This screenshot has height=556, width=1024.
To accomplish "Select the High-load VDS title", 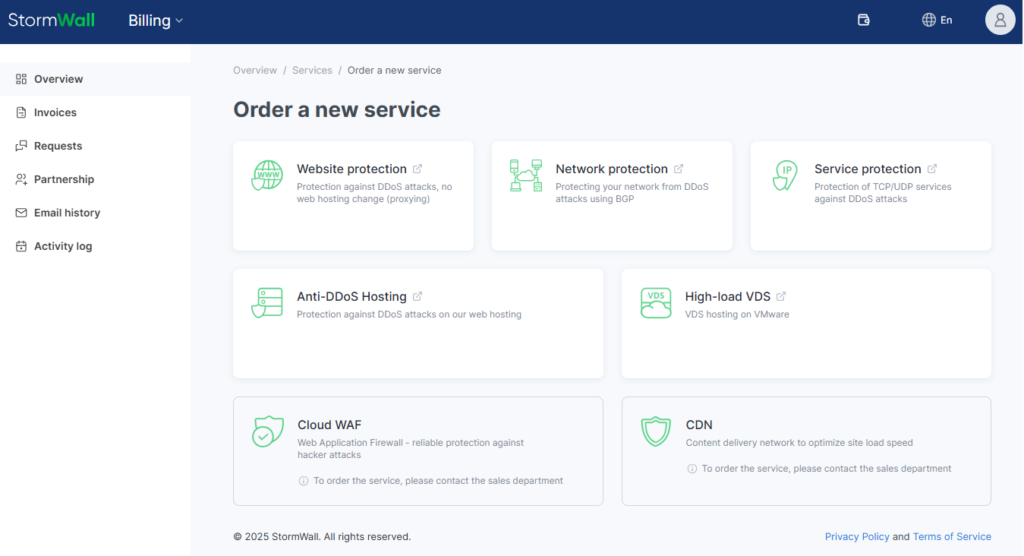I will click(x=728, y=297).
